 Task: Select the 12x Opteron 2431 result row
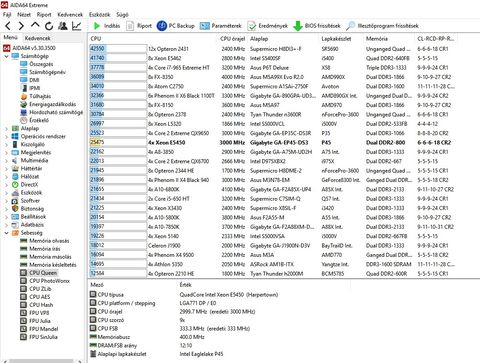click(272, 49)
